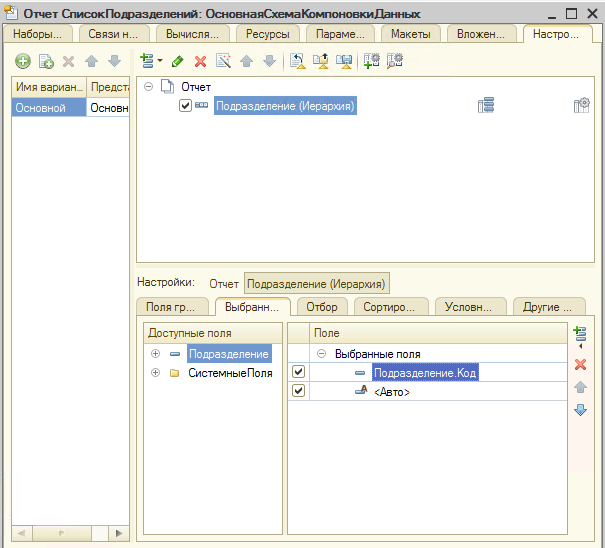Expand the СистемныеПоля folder node

coord(155,373)
